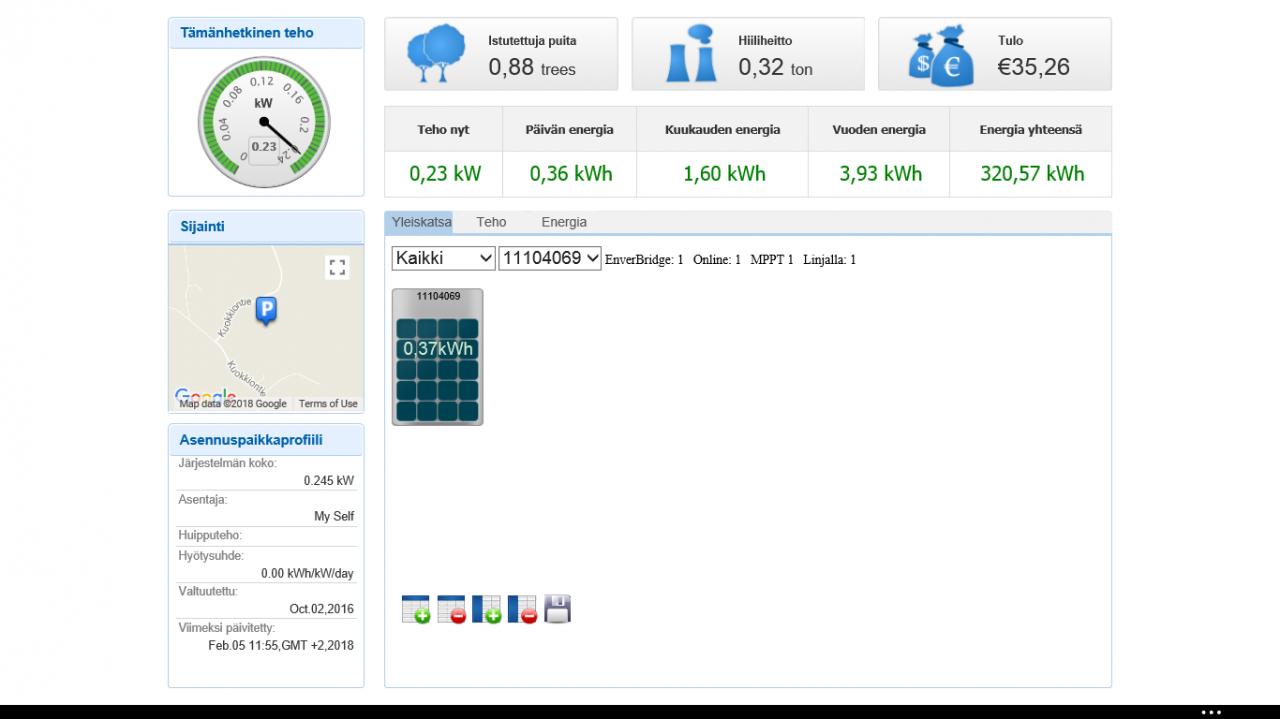Click the add row table icon
Image resolution: width=1280 pixels, height=719 pixels.
point(416,609)
